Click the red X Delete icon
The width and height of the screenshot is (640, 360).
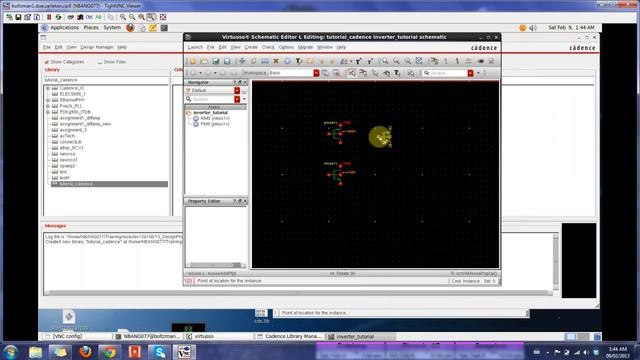point(276,61)
